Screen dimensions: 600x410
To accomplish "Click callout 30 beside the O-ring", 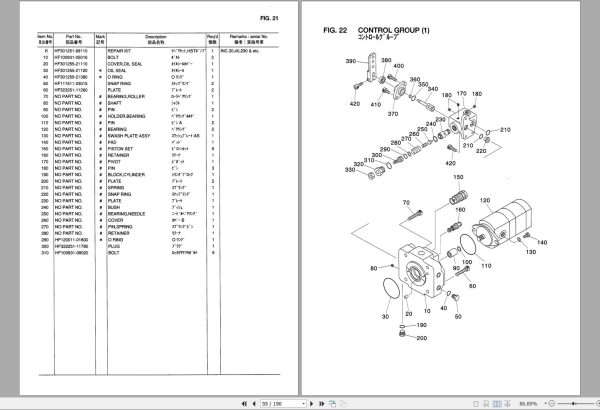I will tap(385, 317).
